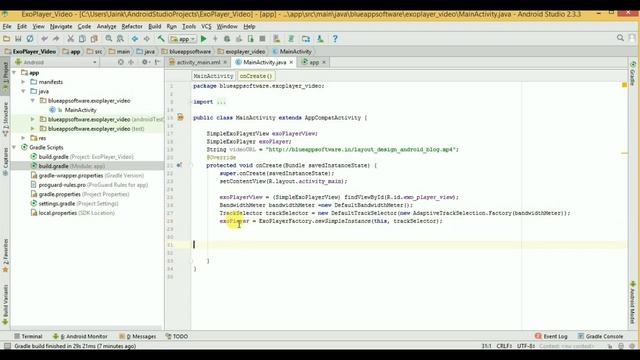Expand the res folder
Image resolution: width=640 pixels, height=360 pixels.
pos(23,138)
